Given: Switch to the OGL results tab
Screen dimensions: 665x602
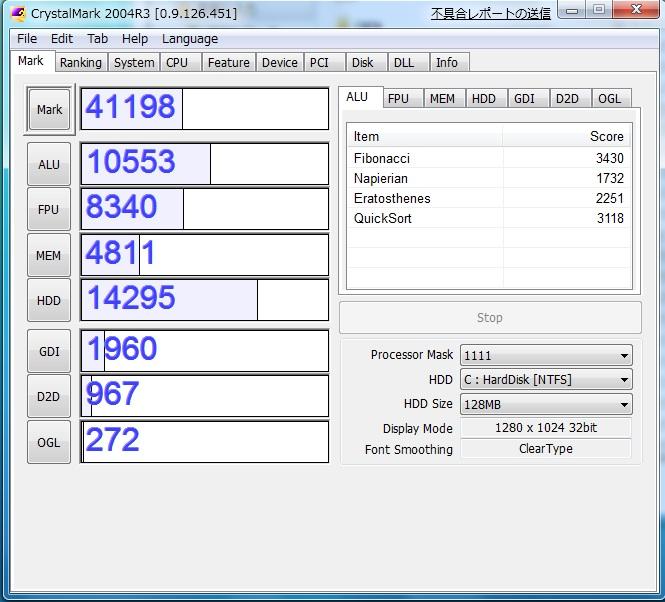Looking at the screenshot, I should coord(610,98).
